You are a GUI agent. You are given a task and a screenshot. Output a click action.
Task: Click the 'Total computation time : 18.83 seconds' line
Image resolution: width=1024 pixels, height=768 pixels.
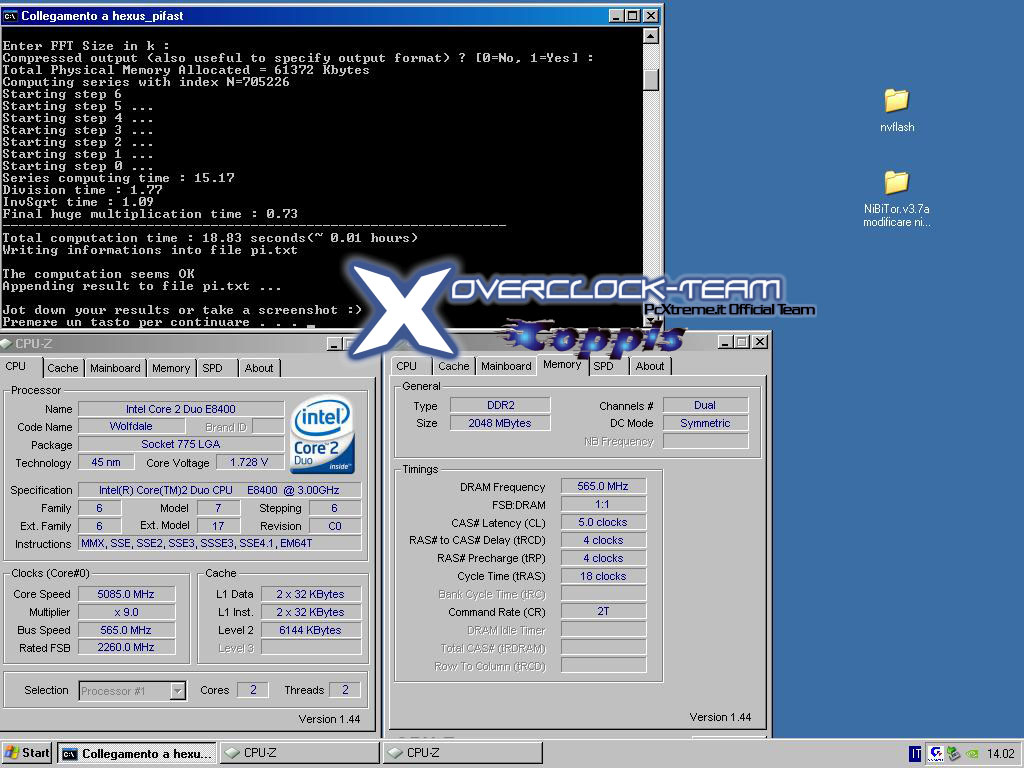click(x=210, y=238)
